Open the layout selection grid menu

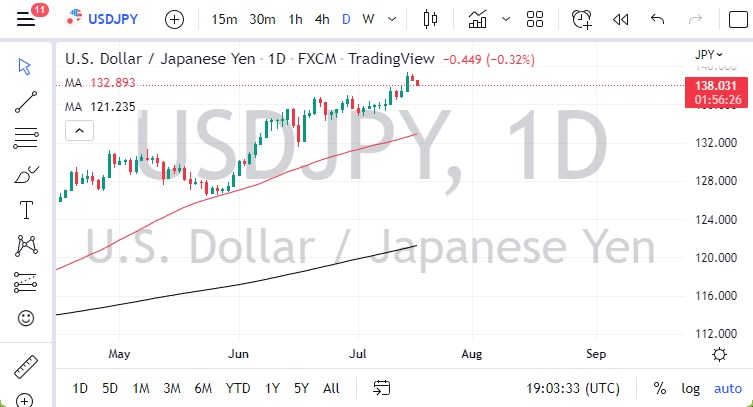click(534, 19)
